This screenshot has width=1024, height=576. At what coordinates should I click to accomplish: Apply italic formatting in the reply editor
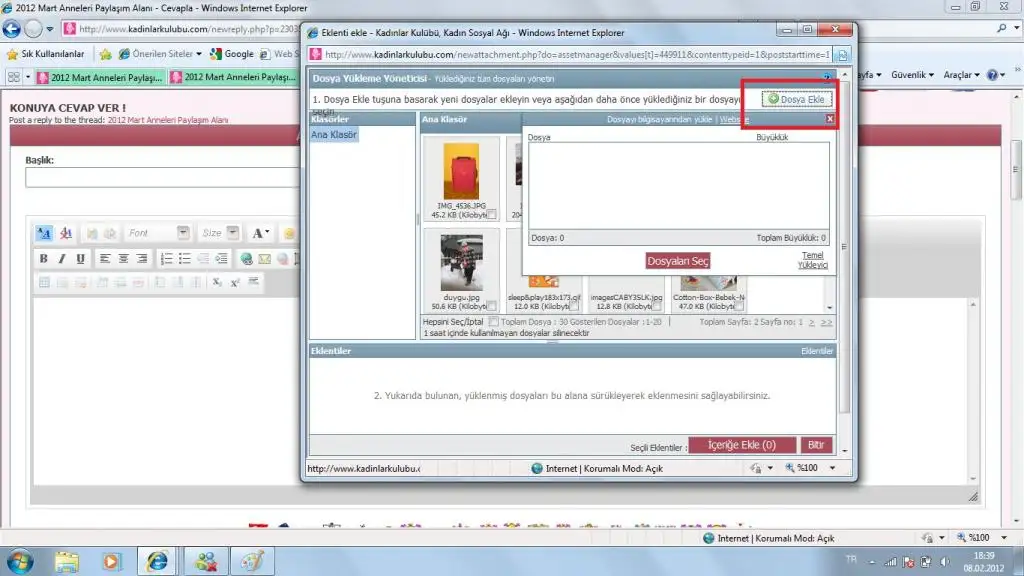62,259
